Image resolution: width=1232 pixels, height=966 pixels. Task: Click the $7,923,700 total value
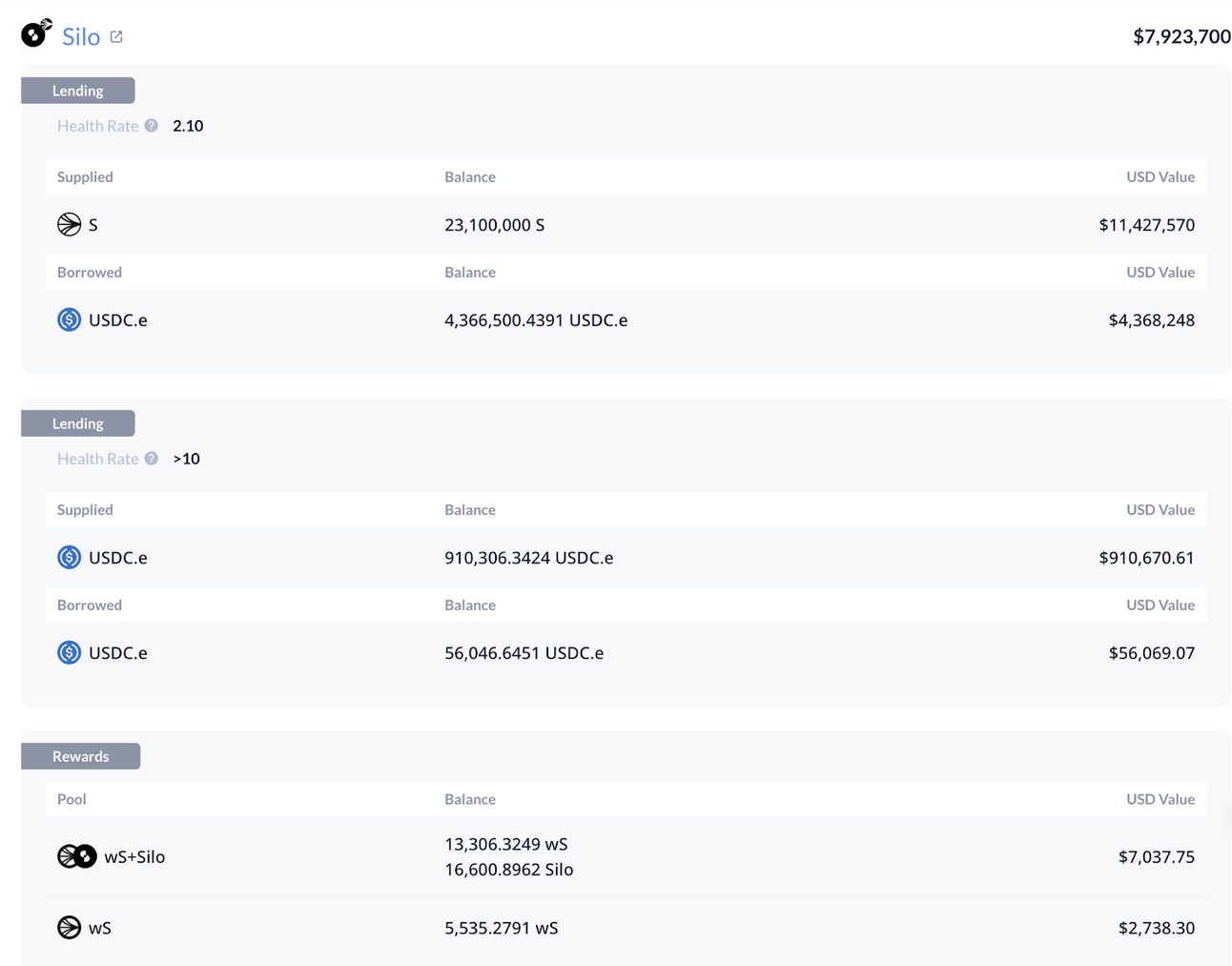[1181, 36]
